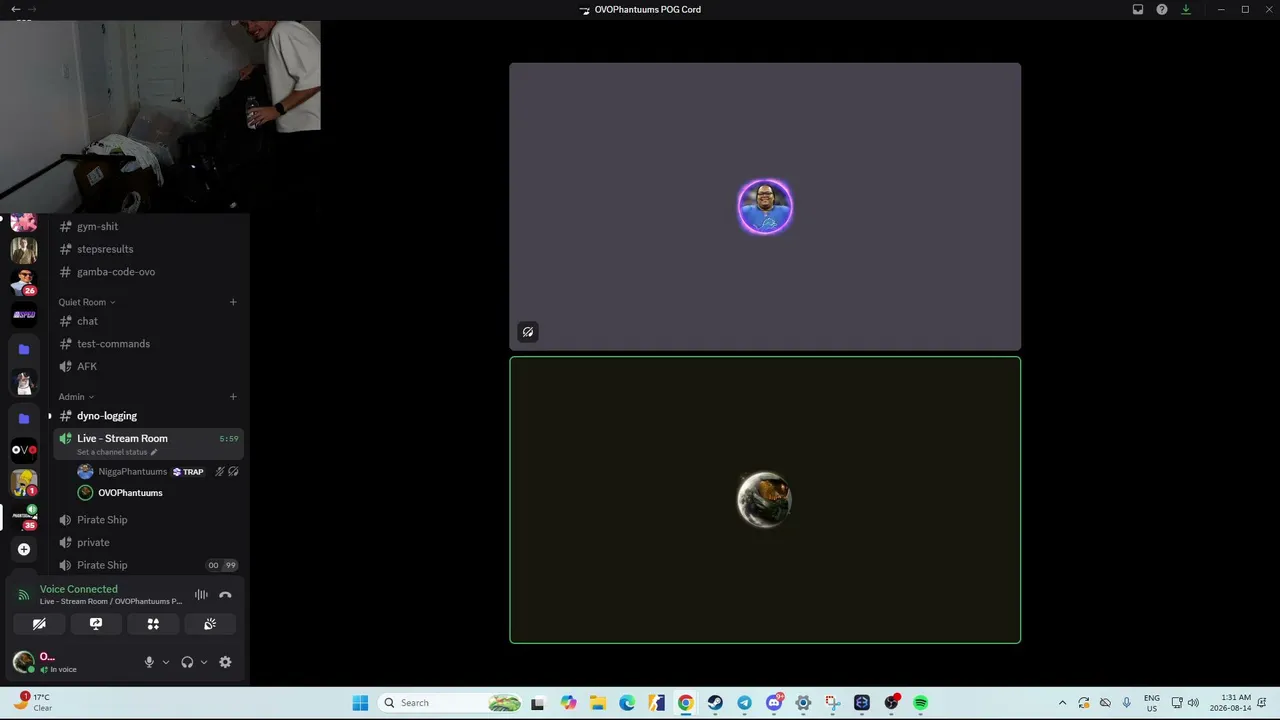Expand the lower server folder
1280x720 pixels.
click(x=24, y=418)
